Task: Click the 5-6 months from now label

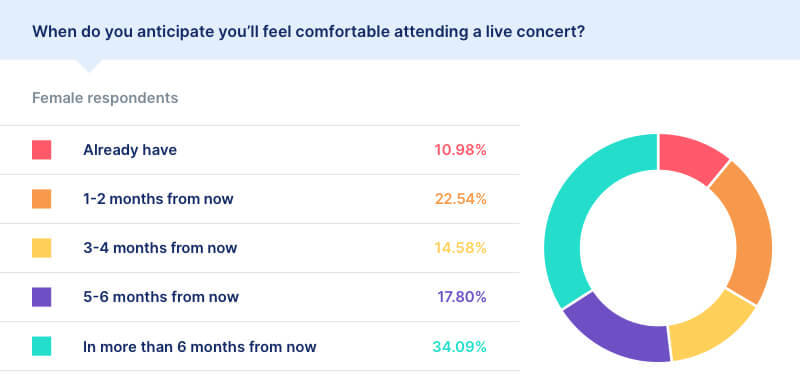Action: 161,297
